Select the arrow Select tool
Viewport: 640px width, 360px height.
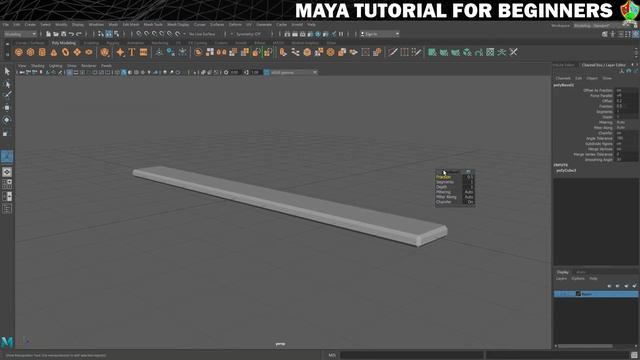7,71
